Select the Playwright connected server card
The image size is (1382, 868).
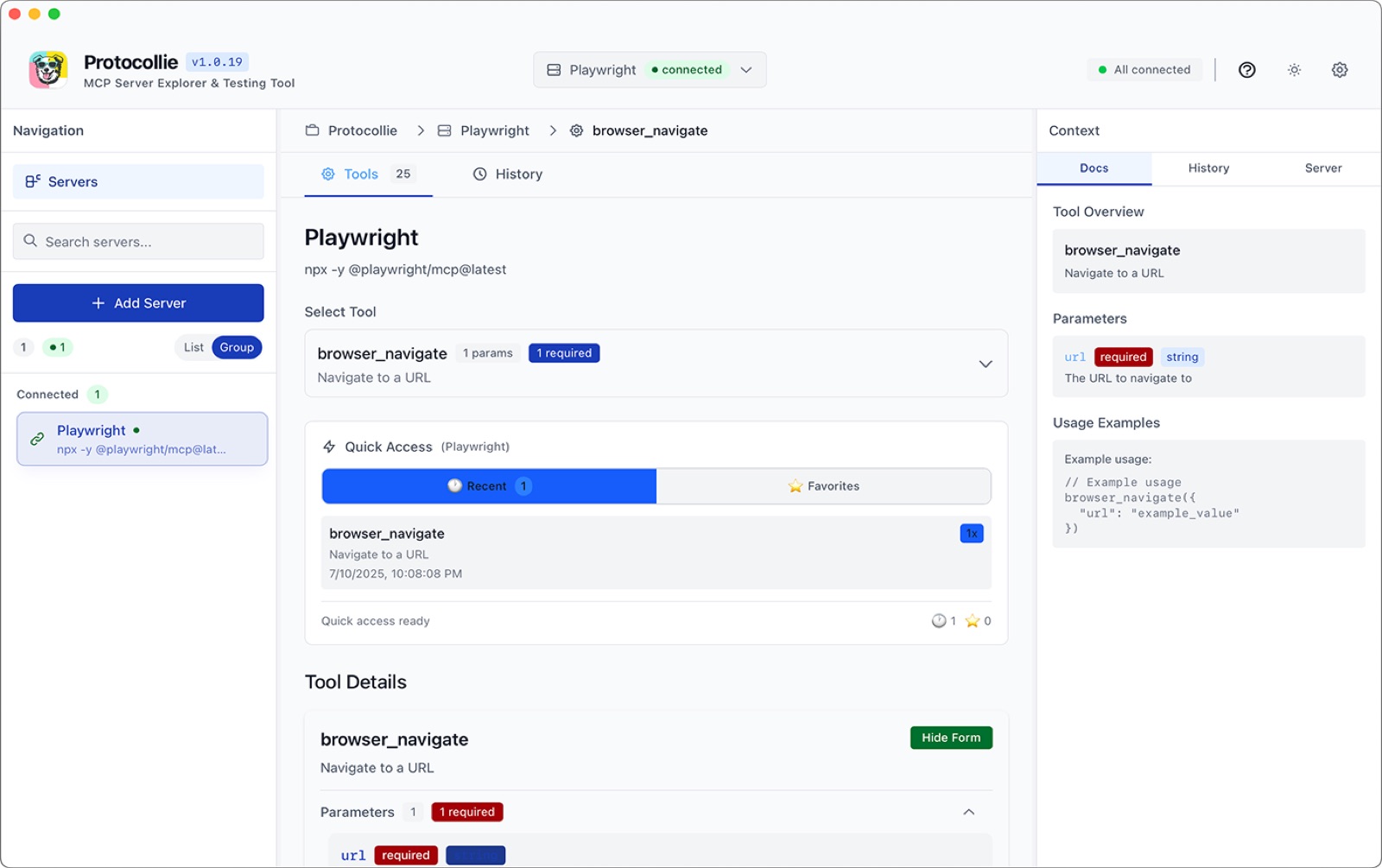point(143,439)
